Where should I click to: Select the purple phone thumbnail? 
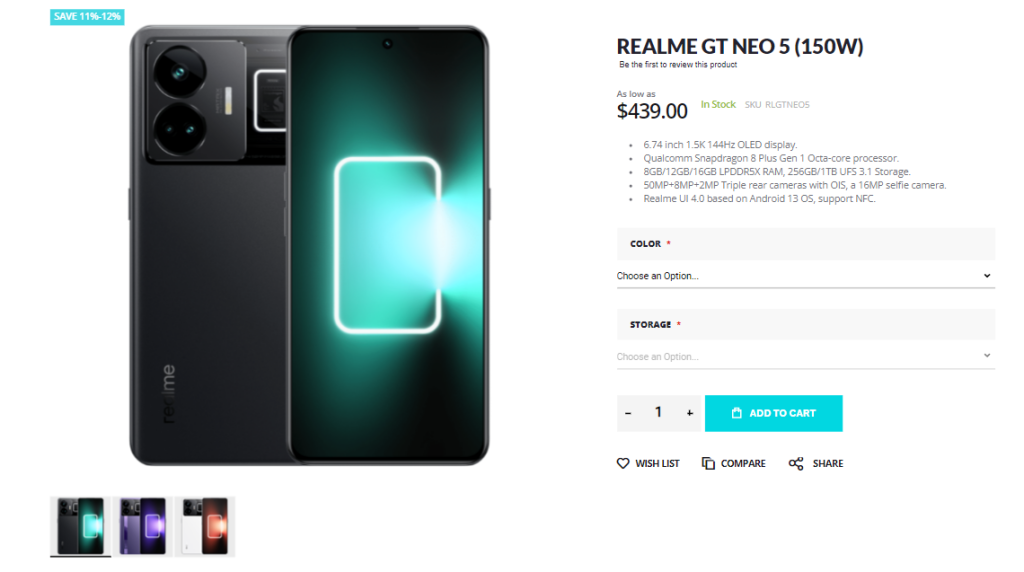(142, 525)
